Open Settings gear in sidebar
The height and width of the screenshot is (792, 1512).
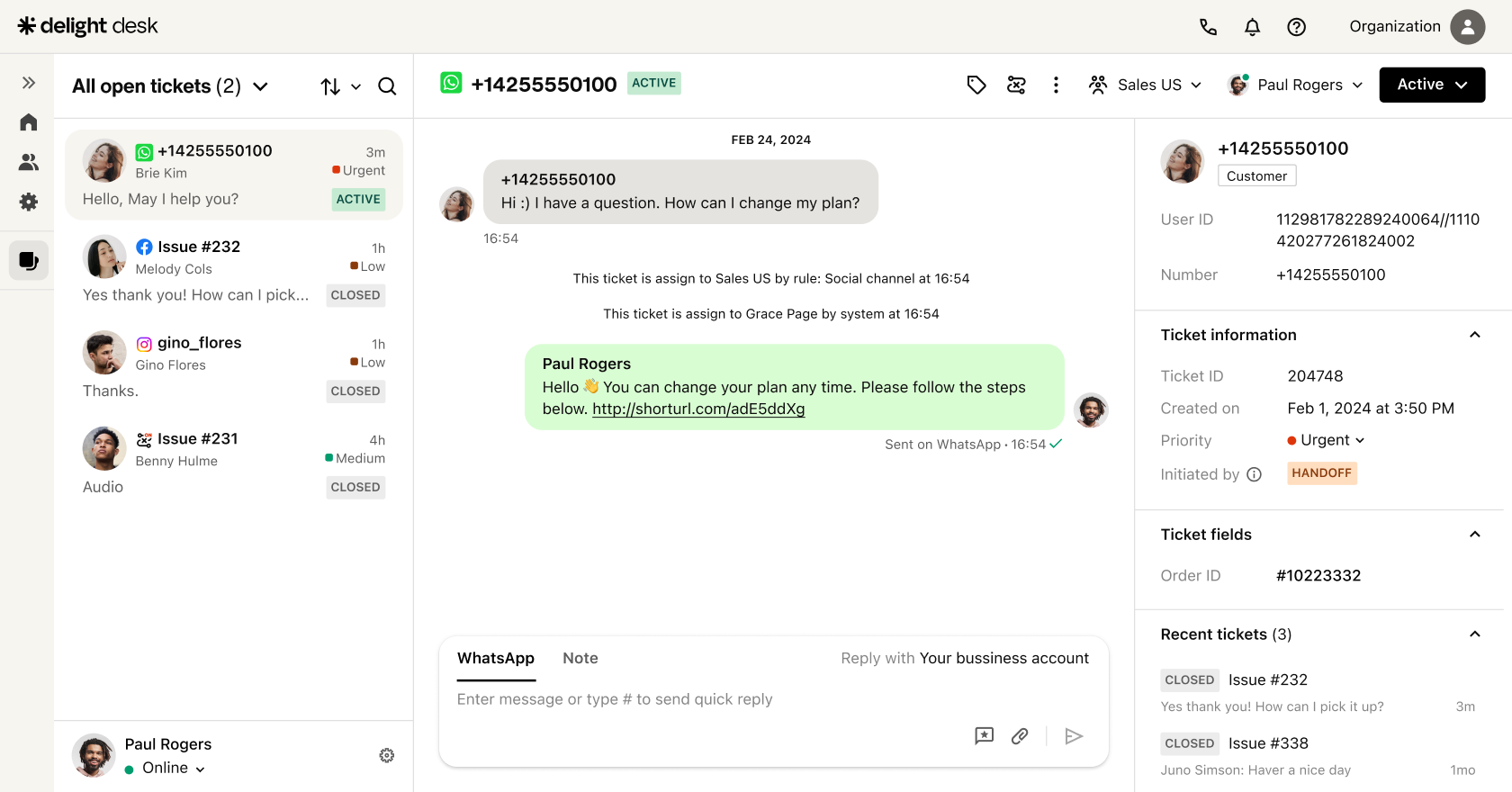pos(29,202)
